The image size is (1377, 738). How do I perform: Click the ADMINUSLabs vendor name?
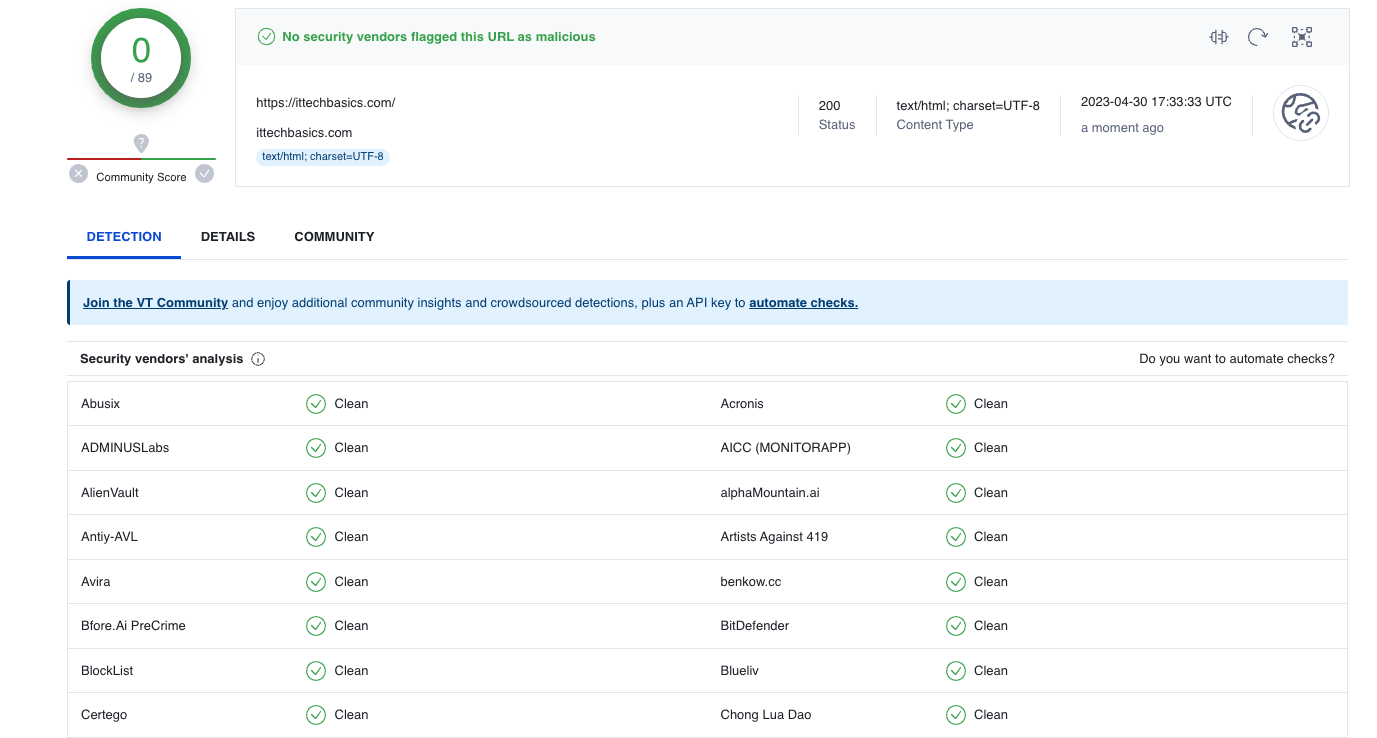tap(125, 448)
